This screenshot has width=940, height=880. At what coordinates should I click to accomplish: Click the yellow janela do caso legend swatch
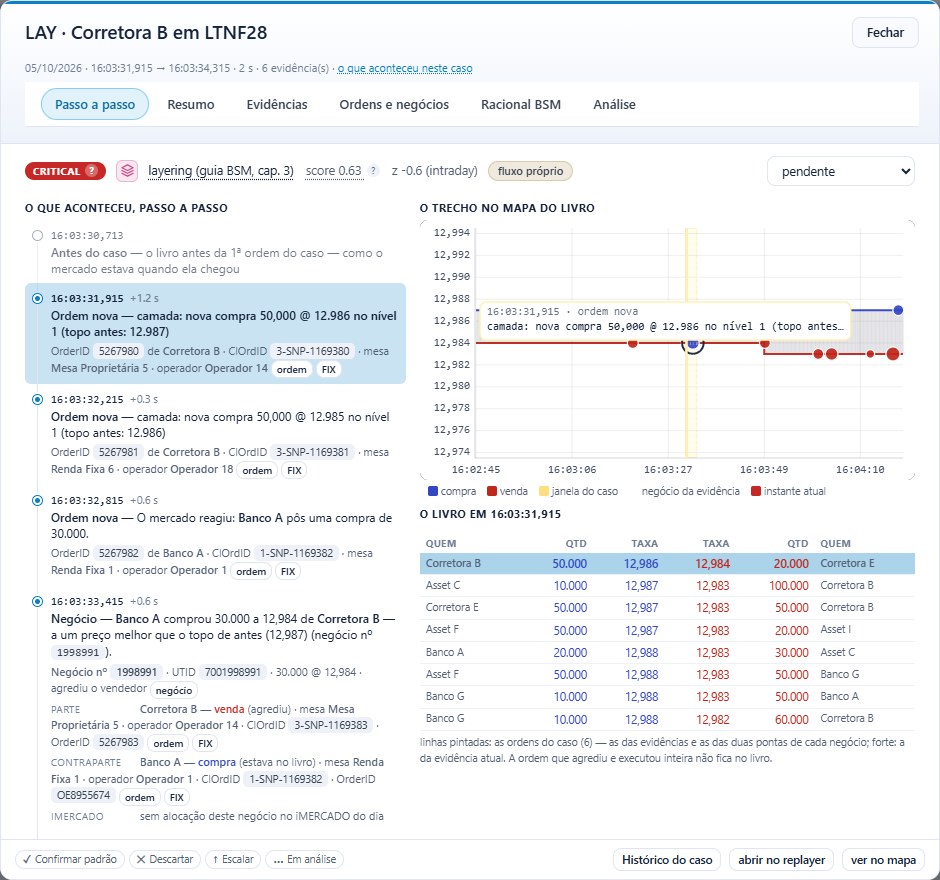(x=544, y=491)
